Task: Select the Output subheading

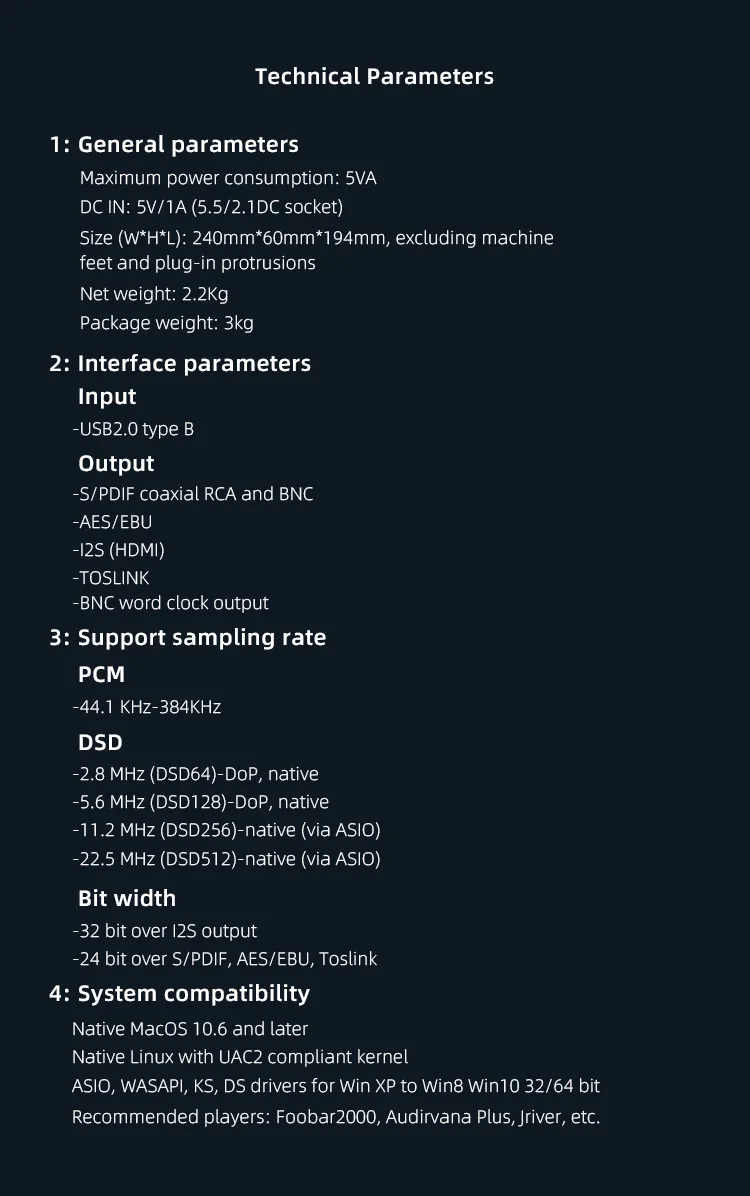Action: [x=116, y=464]
